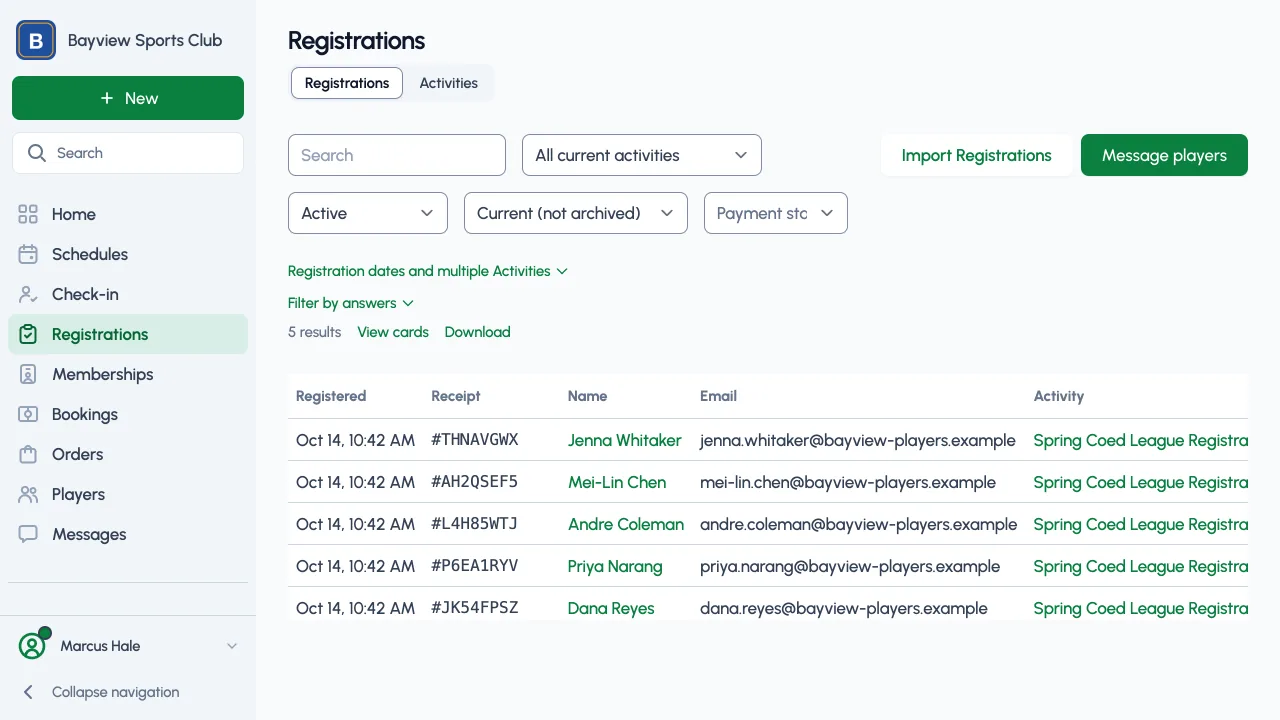
Task: Click the Schedules calendar icon
Action: [28, 254]
